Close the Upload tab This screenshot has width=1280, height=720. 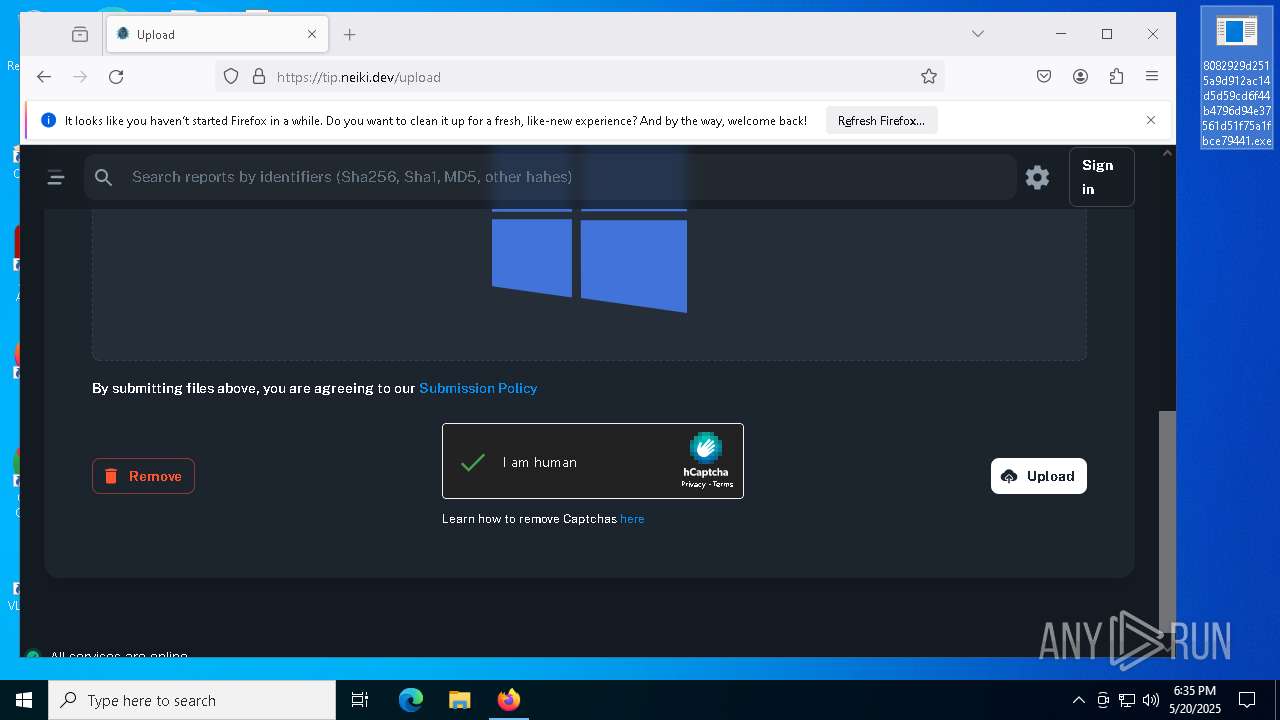click(311, 34)
